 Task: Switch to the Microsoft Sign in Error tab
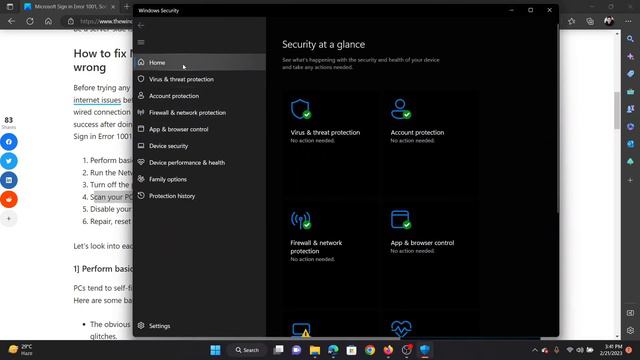tap(70, 7)
